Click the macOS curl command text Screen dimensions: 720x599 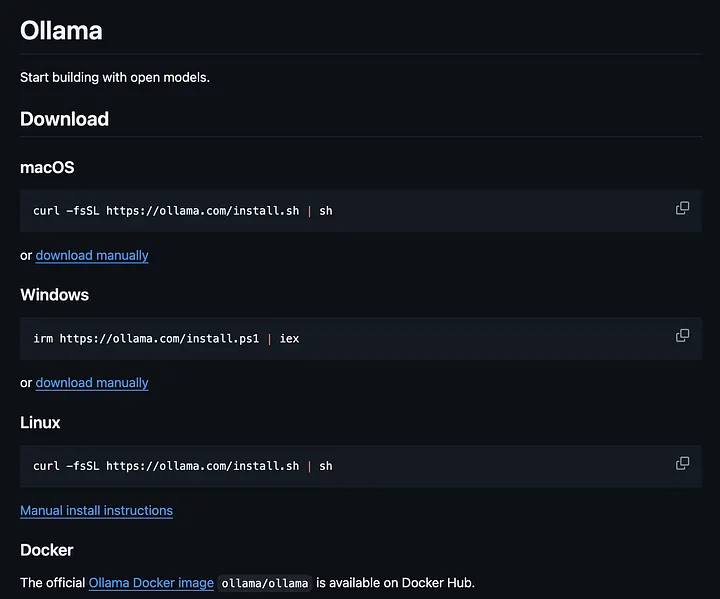coord(183,211)
